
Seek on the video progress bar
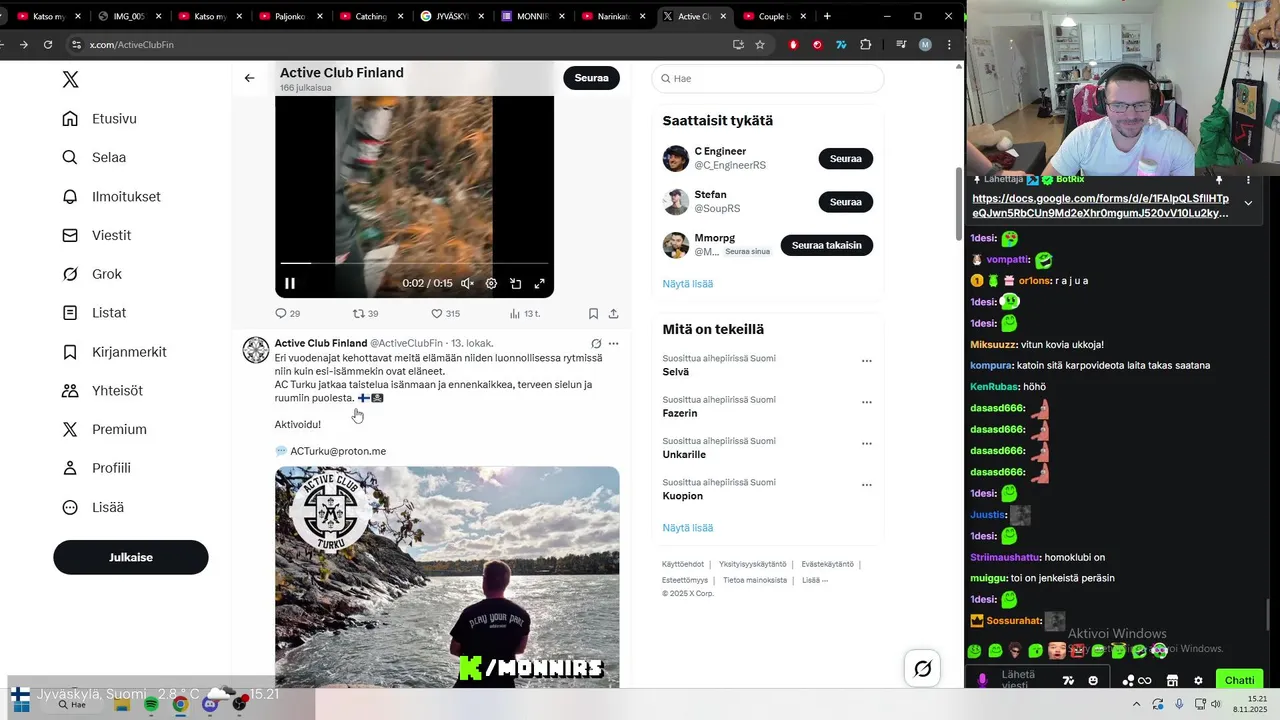[x=414, y=263]
